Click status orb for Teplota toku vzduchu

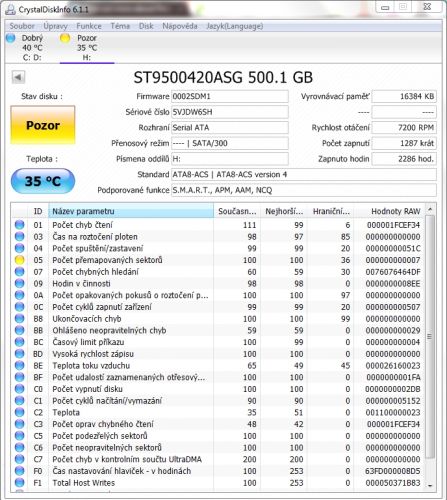point(20,365)
